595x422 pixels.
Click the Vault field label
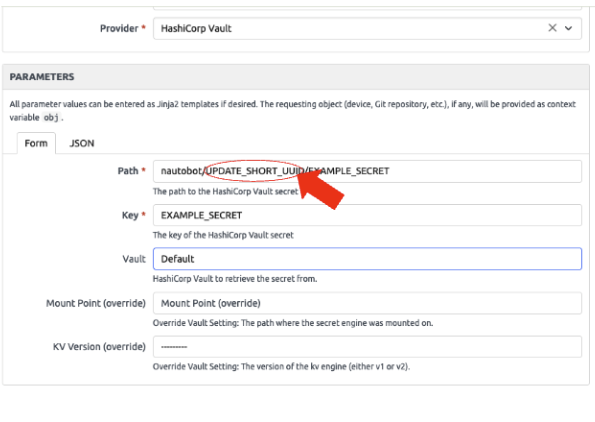pyautogui.click(x=134, y=259)
